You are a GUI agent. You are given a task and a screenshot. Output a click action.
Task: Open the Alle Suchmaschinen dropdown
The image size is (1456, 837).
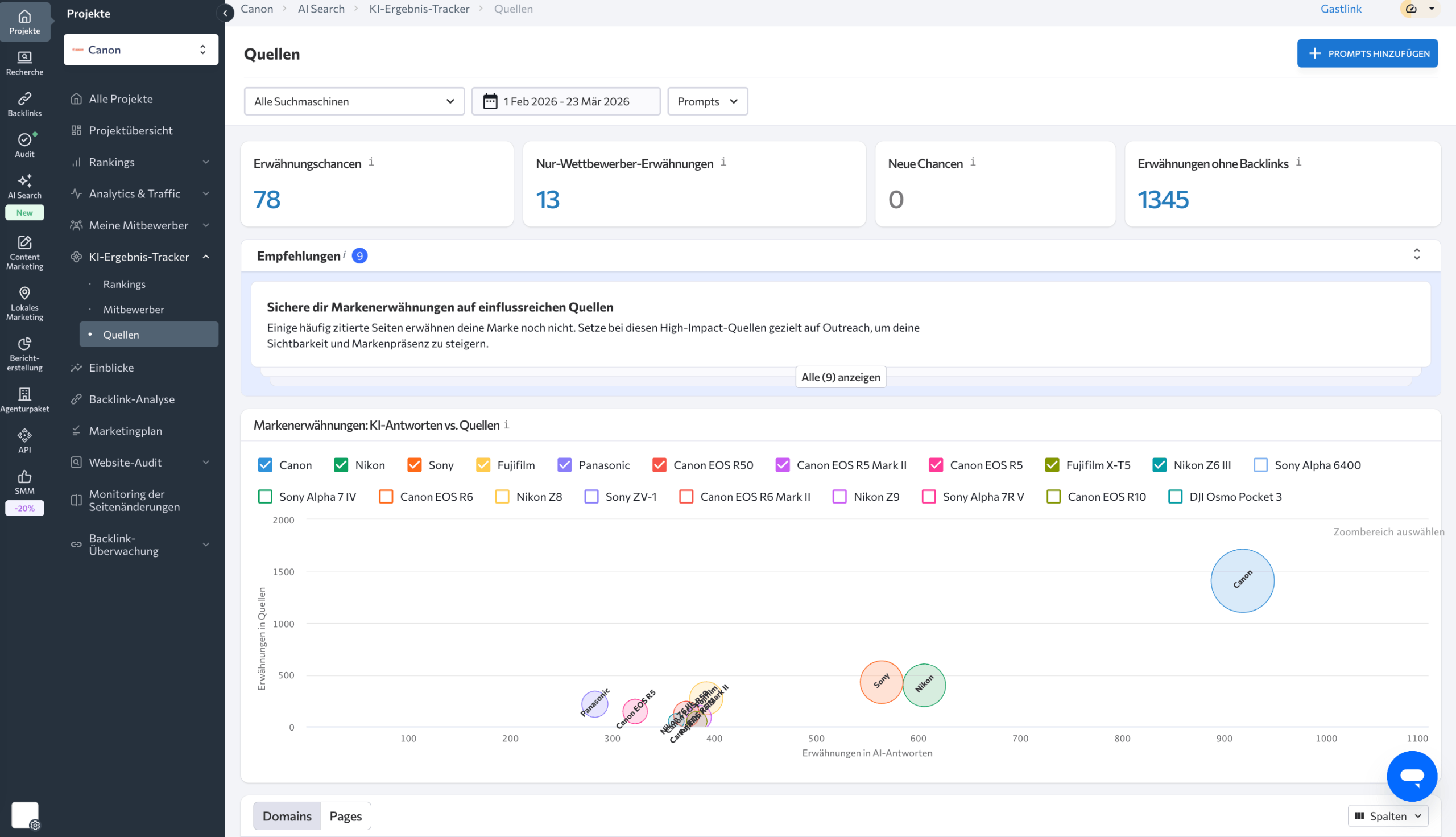coord(354,101)
